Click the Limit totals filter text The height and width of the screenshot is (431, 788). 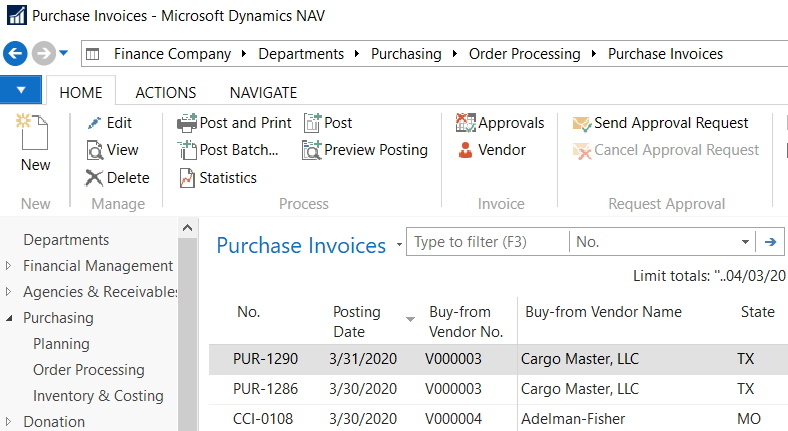coord(709,276)
